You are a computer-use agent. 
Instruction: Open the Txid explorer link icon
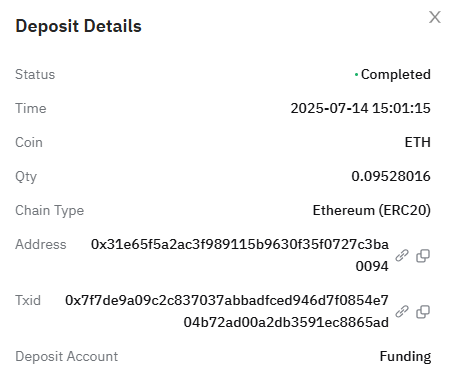coord(402,312)
